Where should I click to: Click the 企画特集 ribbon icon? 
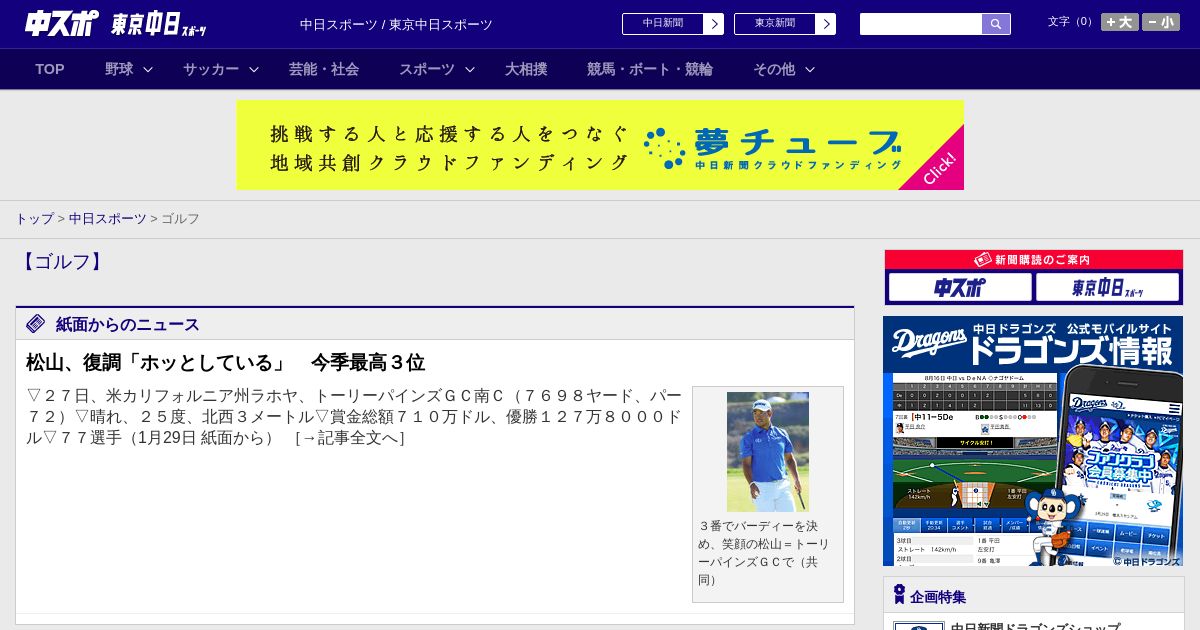(899, 595)
